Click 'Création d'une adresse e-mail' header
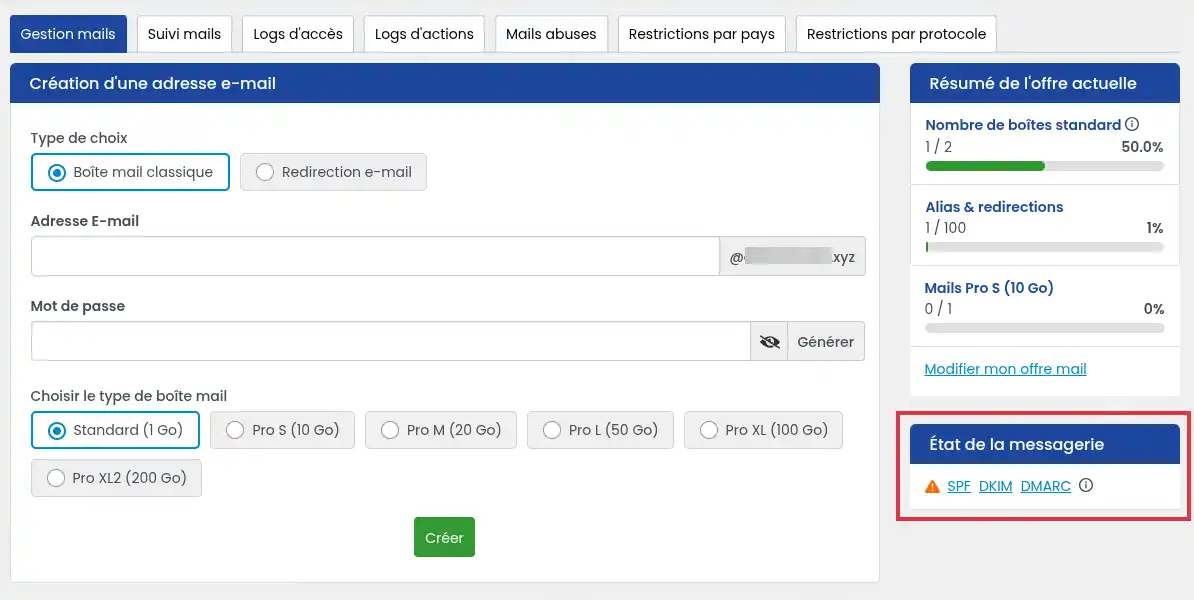This screenshot has height=600, width=1194. tap(445, 84)
